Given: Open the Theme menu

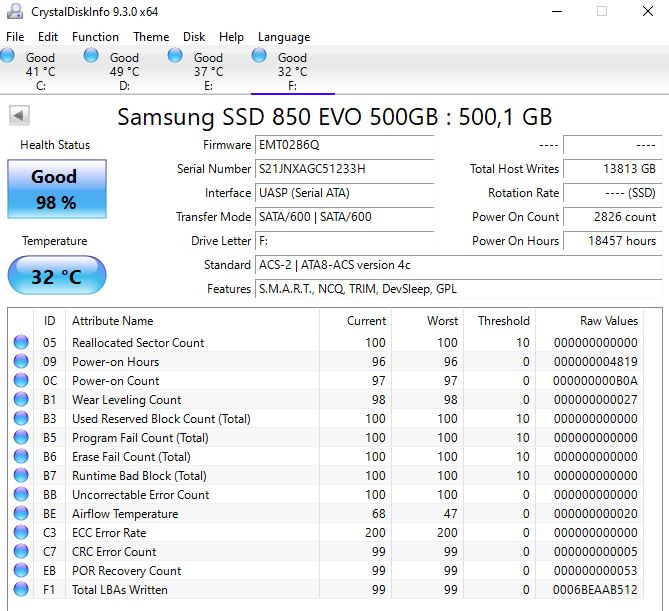Looking at the screenshot, I should point(151,37).
